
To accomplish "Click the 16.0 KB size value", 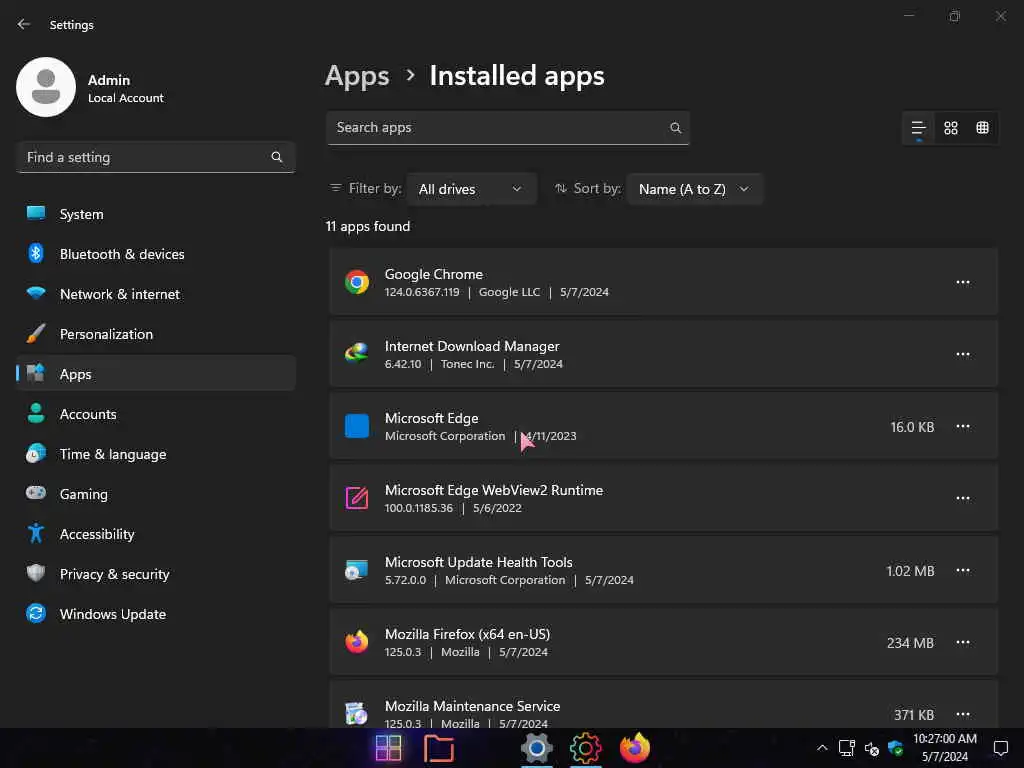I will tap(912, 427).
